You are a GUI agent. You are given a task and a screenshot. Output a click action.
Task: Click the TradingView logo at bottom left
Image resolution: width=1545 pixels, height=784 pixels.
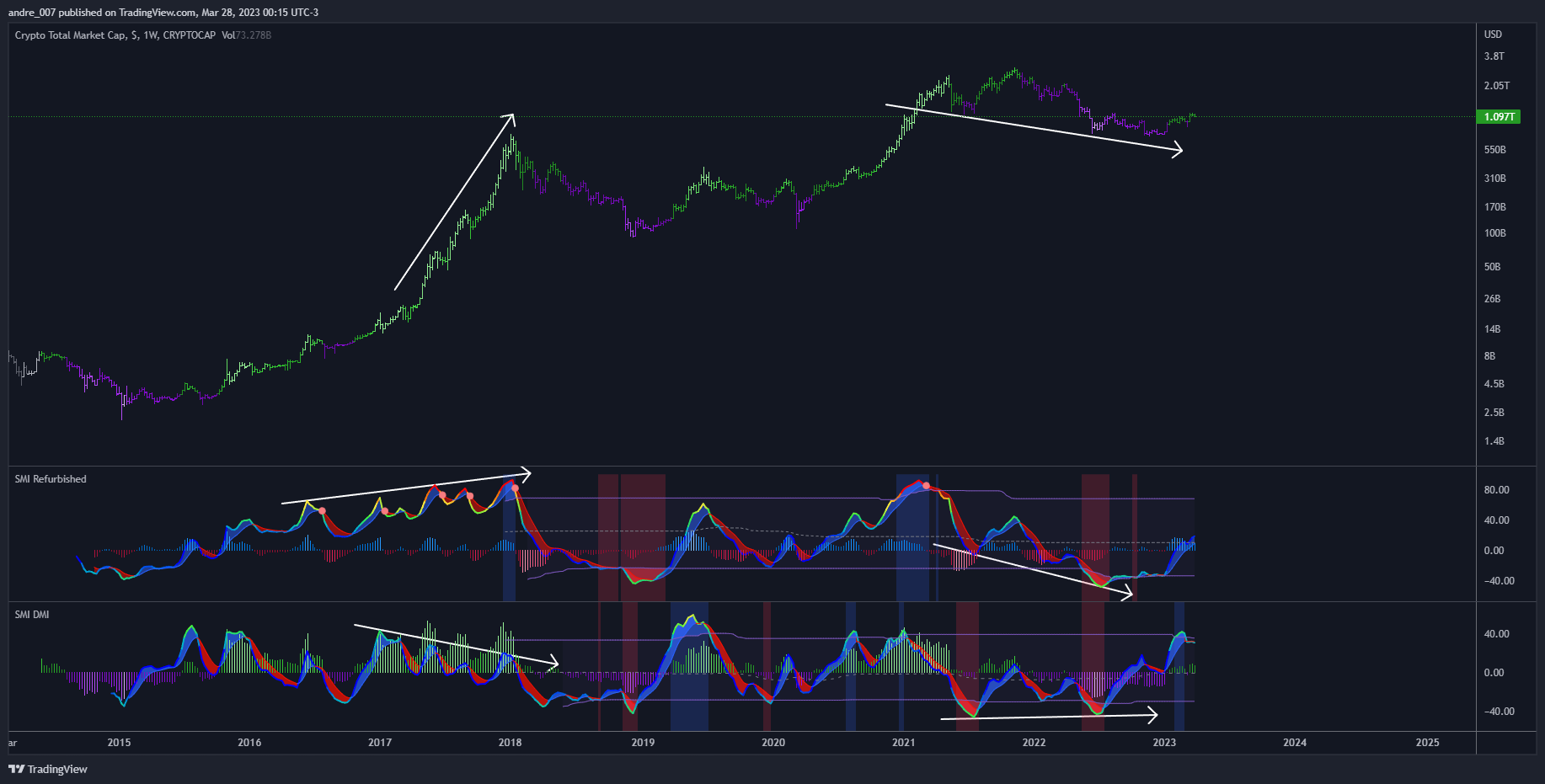[48, 769]
